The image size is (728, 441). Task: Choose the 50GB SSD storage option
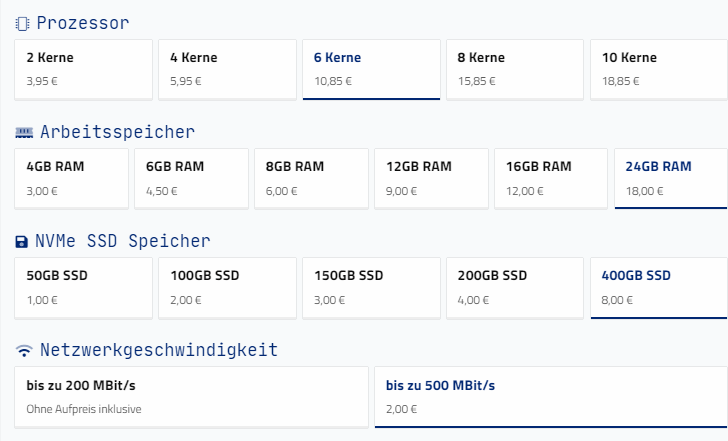(x=84, y=288)
